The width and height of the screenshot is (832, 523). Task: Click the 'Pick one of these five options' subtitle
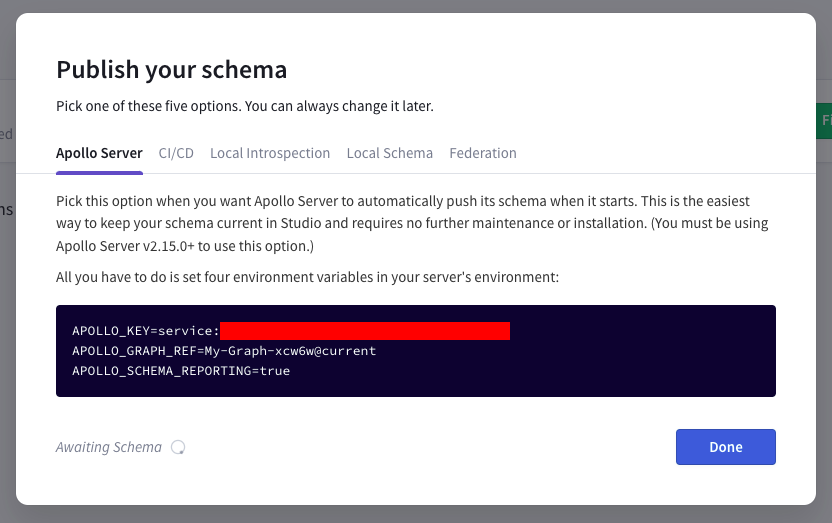coord(245,106)
